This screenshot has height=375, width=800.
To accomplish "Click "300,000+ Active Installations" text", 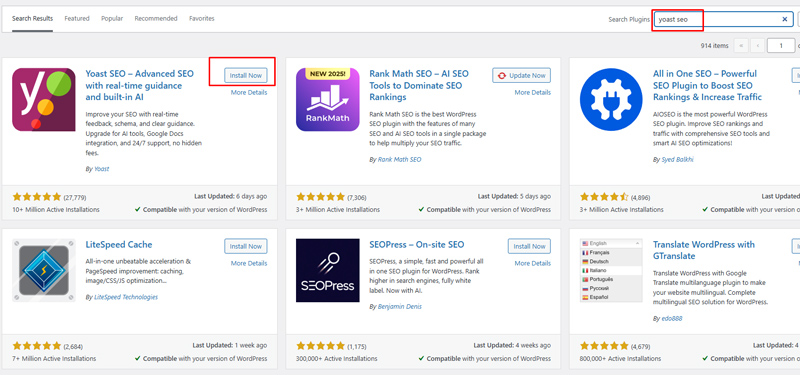I will pyautogui.click(x=337, y=359).
